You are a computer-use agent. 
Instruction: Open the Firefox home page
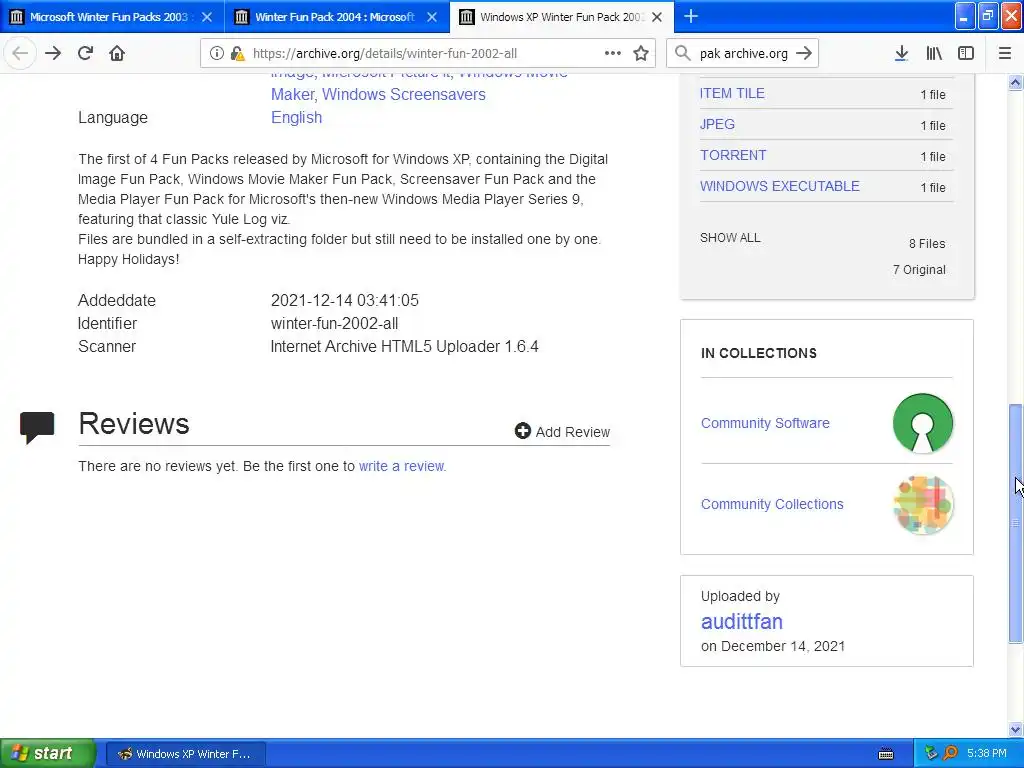pos(117,53)
